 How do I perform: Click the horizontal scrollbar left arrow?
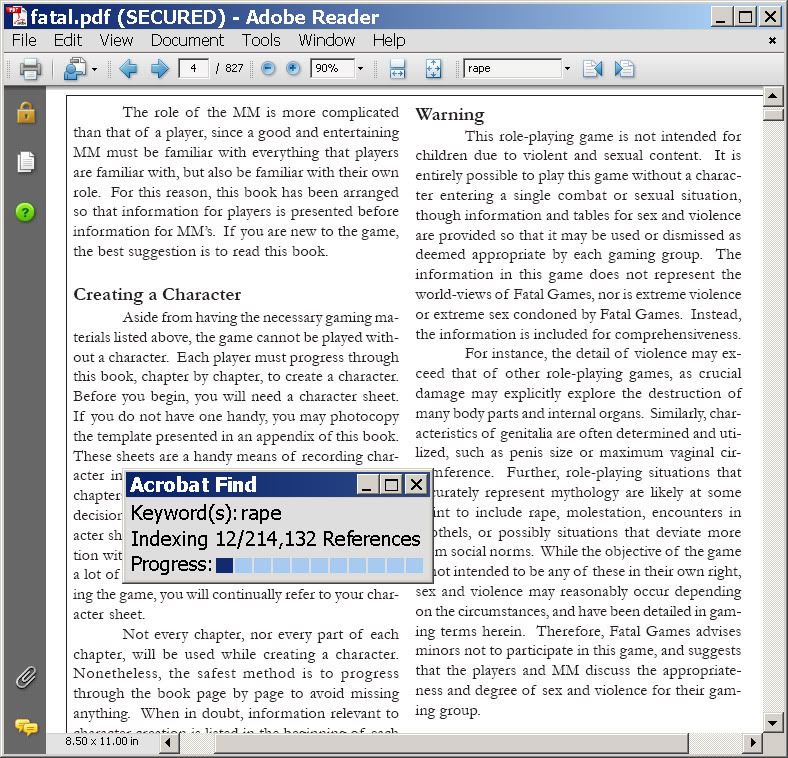168,742
